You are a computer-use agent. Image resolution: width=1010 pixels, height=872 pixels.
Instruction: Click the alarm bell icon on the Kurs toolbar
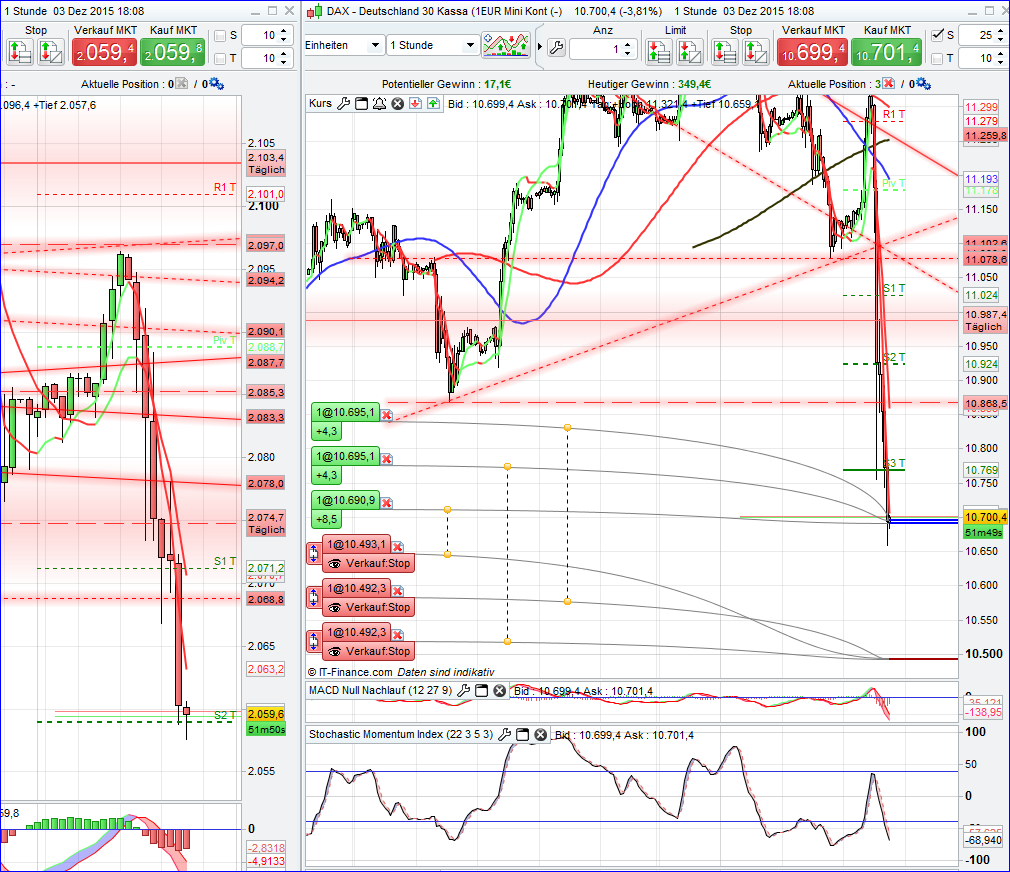(378, 103)
